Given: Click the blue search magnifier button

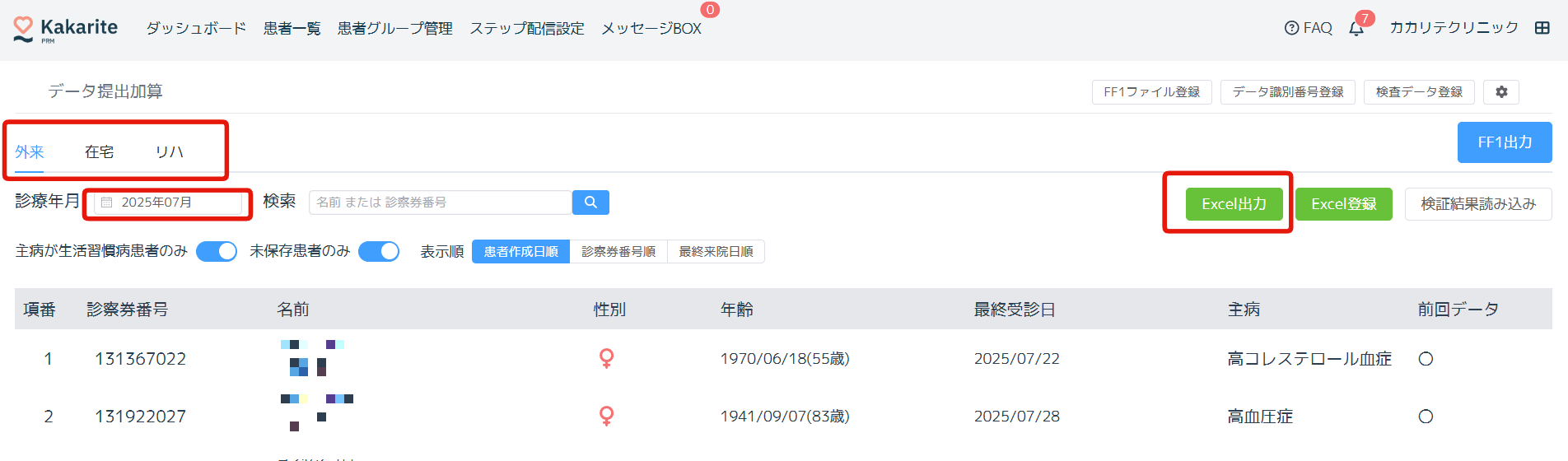Looking at the screenshot, I should click(590, 203).
